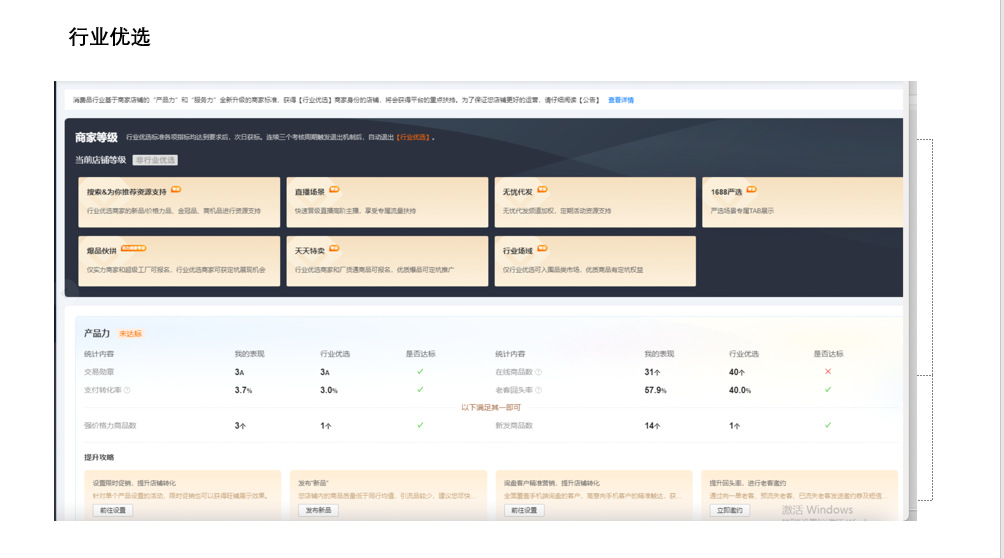
Task: Click the 立即邀约 button
Action: click(x=729, y=511)
